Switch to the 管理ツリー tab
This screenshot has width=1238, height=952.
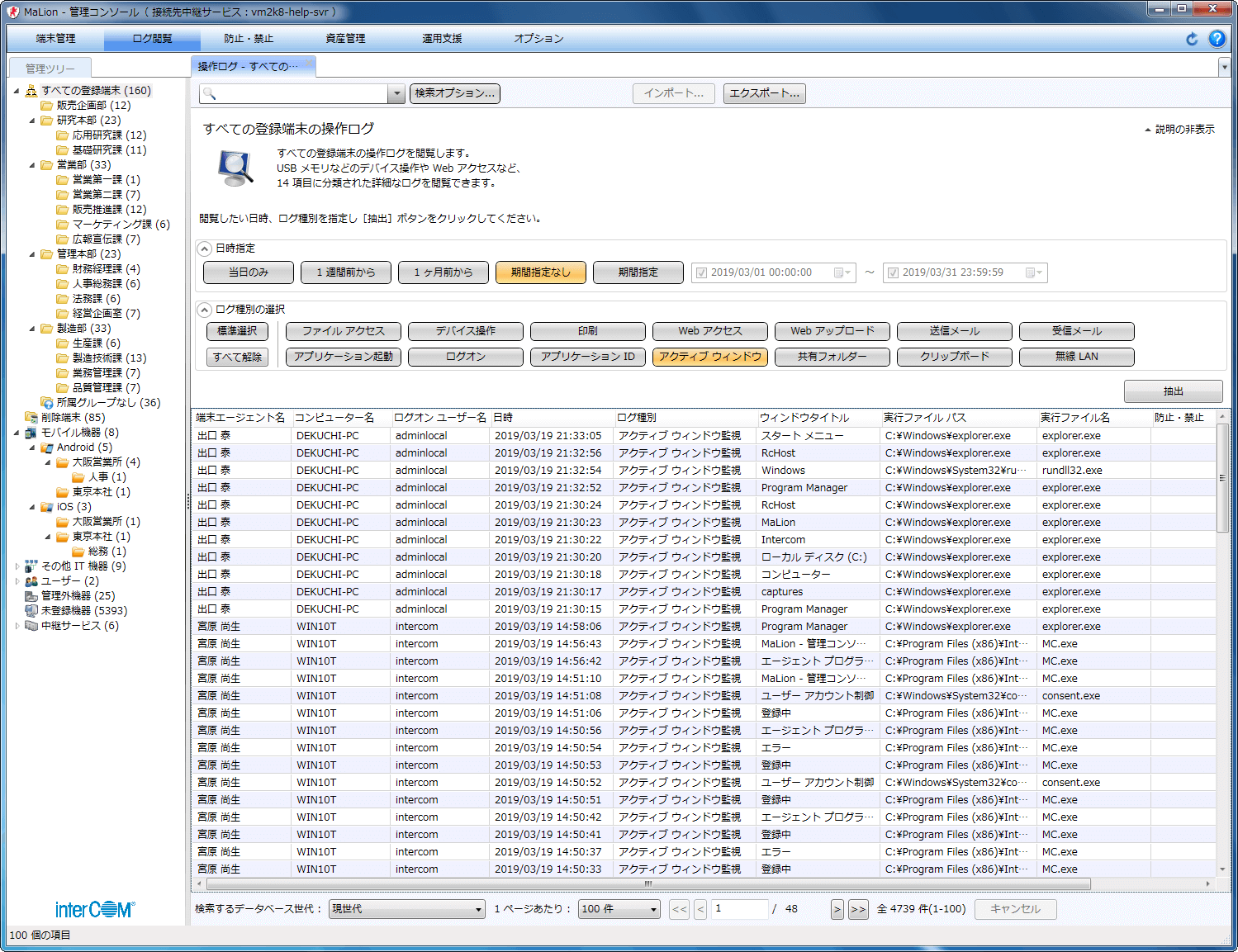(x=50, y=69)
